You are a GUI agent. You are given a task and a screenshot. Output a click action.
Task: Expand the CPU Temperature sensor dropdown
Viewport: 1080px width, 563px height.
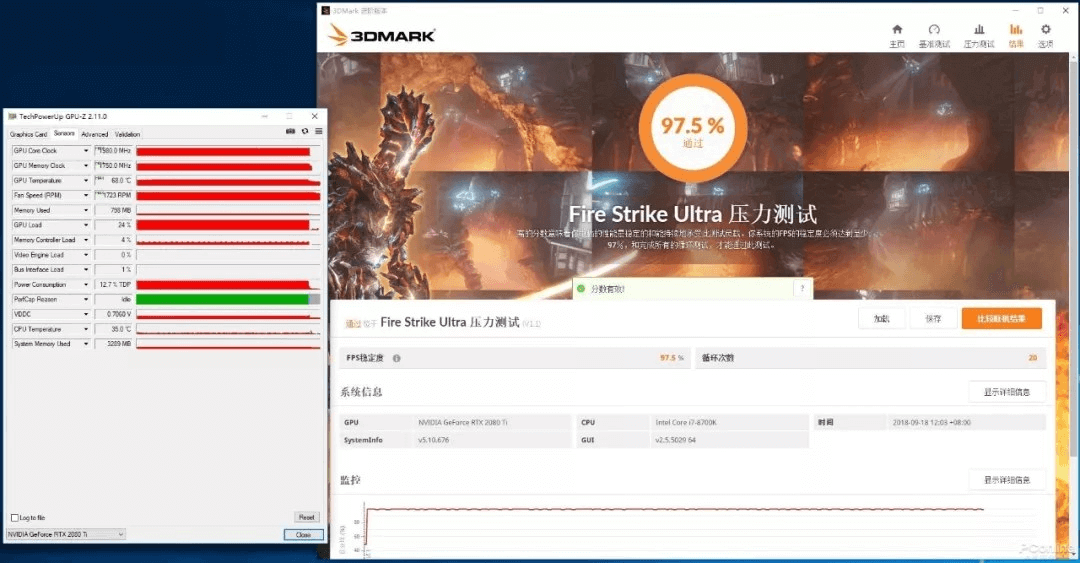86,329
